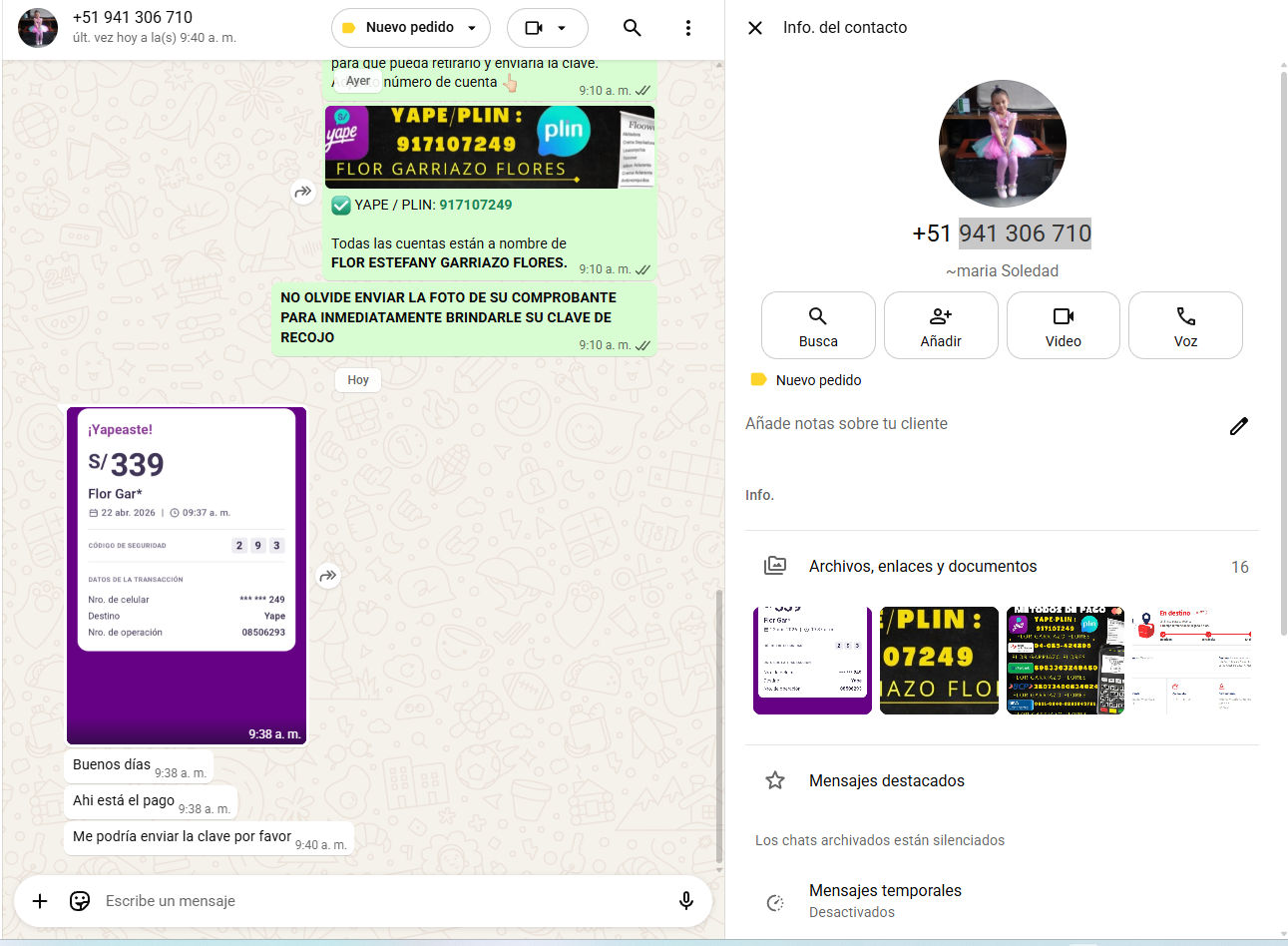The image size is (1288, 946).
Task: Open the Yape receipt thumbnail in media
Action: [x=812, y=661]
